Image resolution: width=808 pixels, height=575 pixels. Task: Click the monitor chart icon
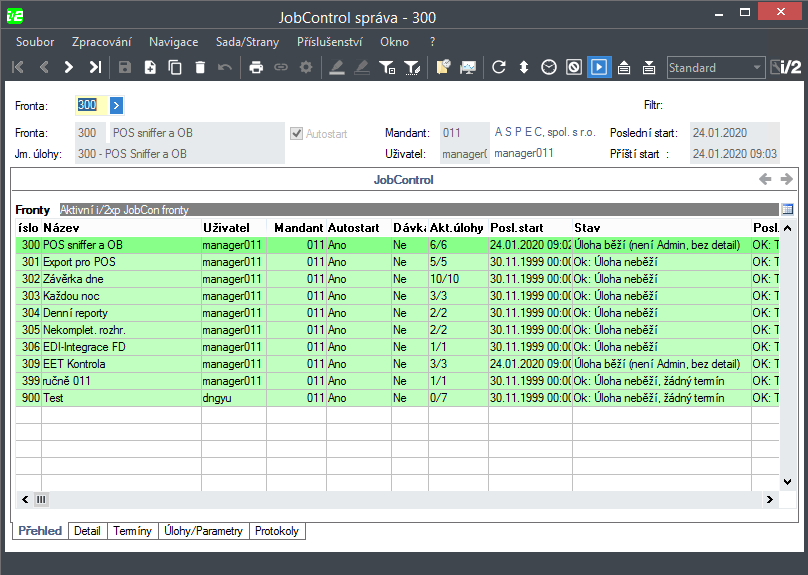(468, 67)
